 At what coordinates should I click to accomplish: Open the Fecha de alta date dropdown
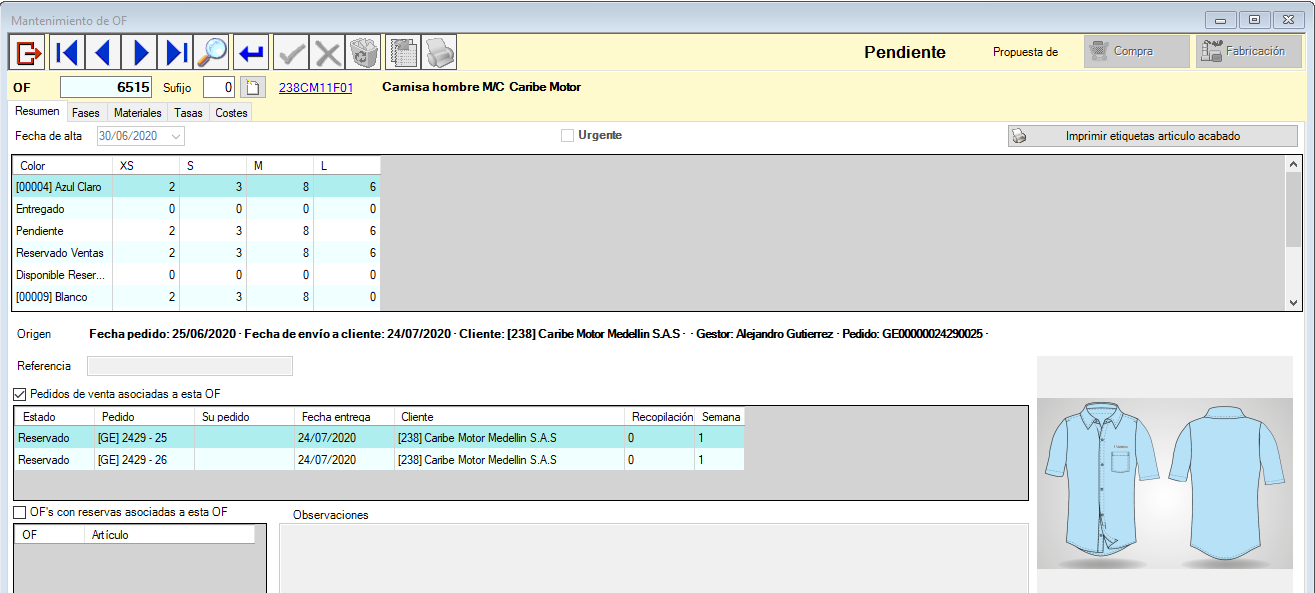tap(176, 136)
